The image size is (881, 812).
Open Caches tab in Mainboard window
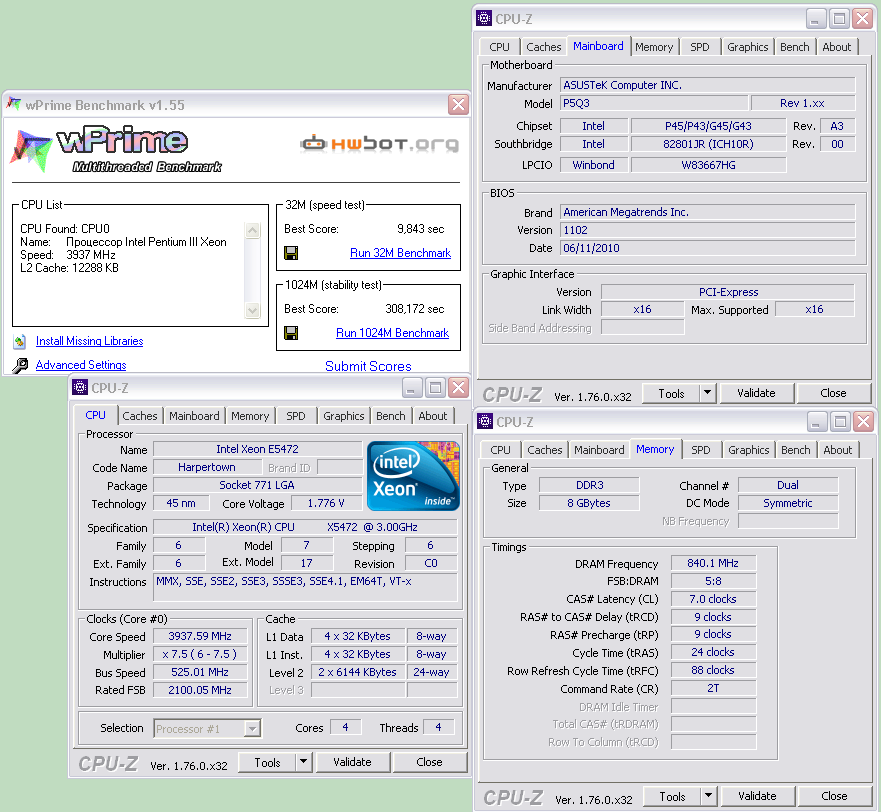[x=544, y=47]
